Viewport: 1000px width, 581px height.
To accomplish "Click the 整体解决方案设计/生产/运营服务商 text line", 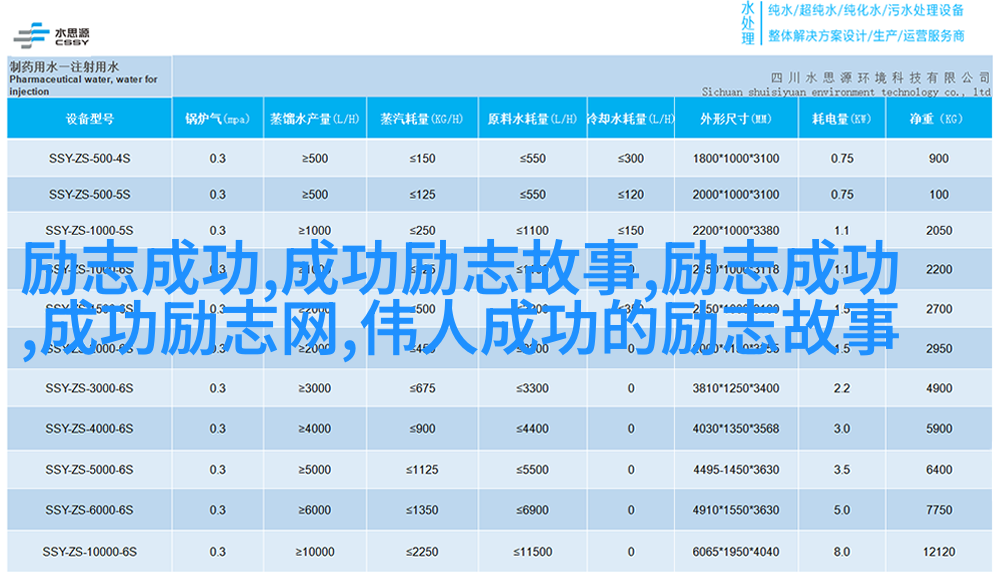I will coord(865,36).
